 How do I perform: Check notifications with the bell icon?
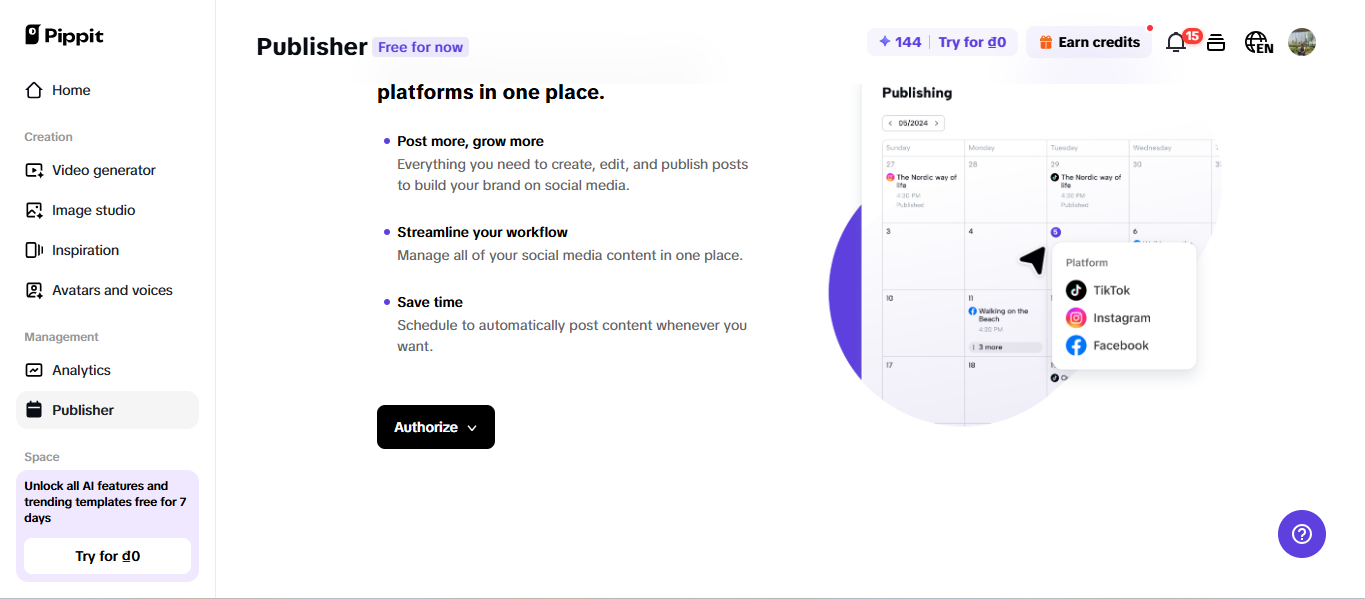[x=1176, y=41]
